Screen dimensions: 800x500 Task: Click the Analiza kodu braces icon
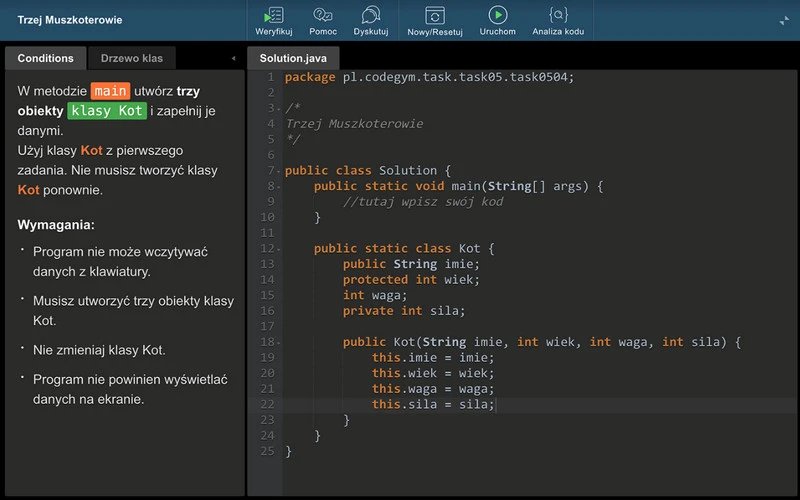pos(558,15)
